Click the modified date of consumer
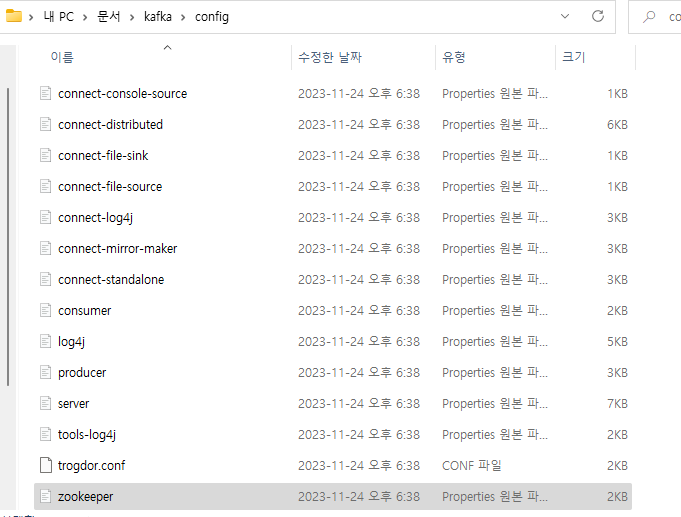 tap(359, 311)
